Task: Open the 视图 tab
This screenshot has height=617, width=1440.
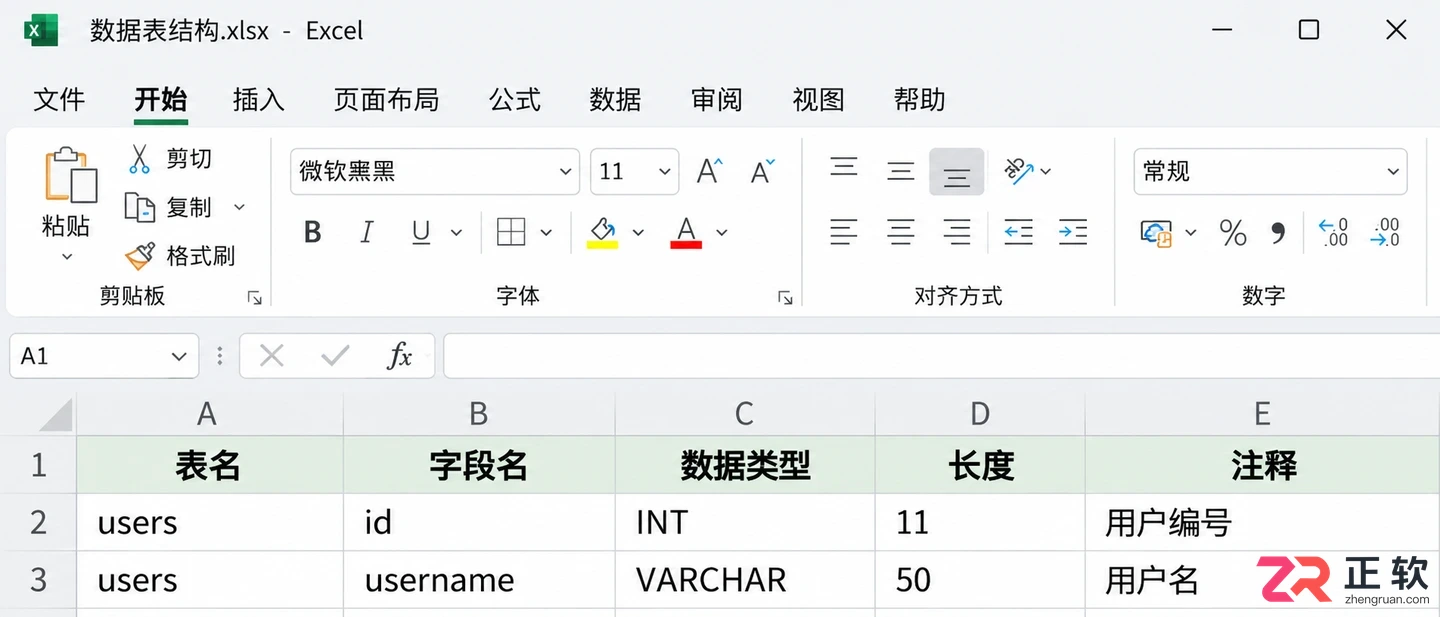Action: [x=818, y=100]
